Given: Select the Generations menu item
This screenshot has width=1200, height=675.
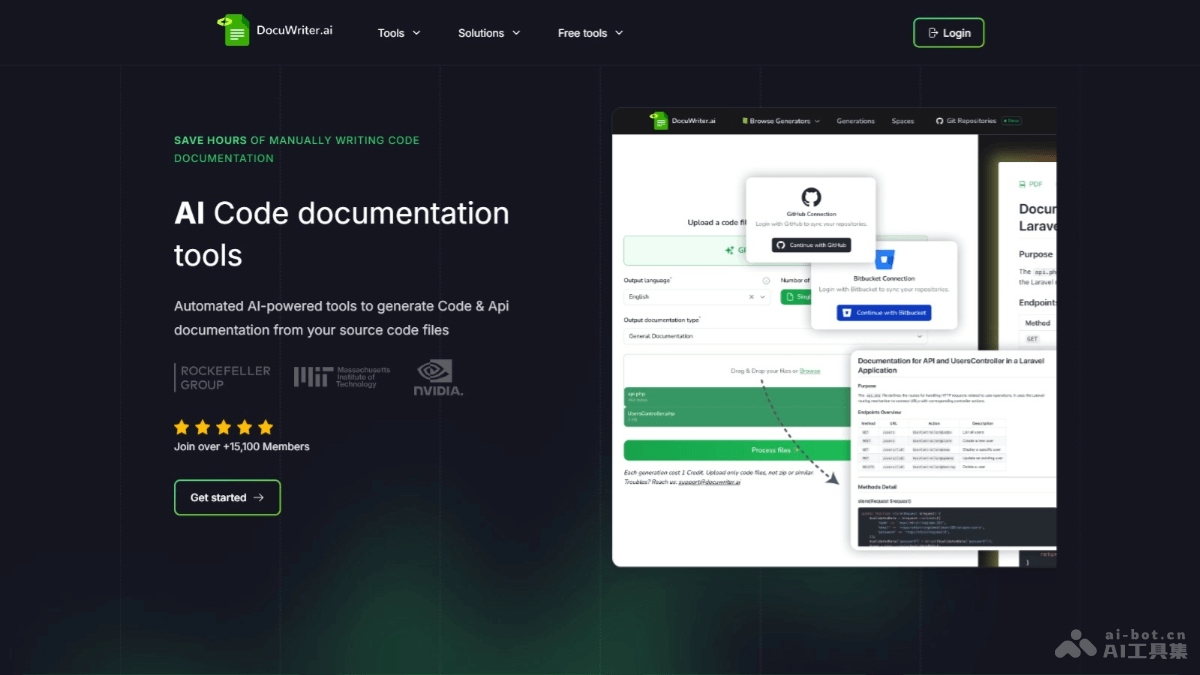Looking at the screenshot, I should (855, 120).
